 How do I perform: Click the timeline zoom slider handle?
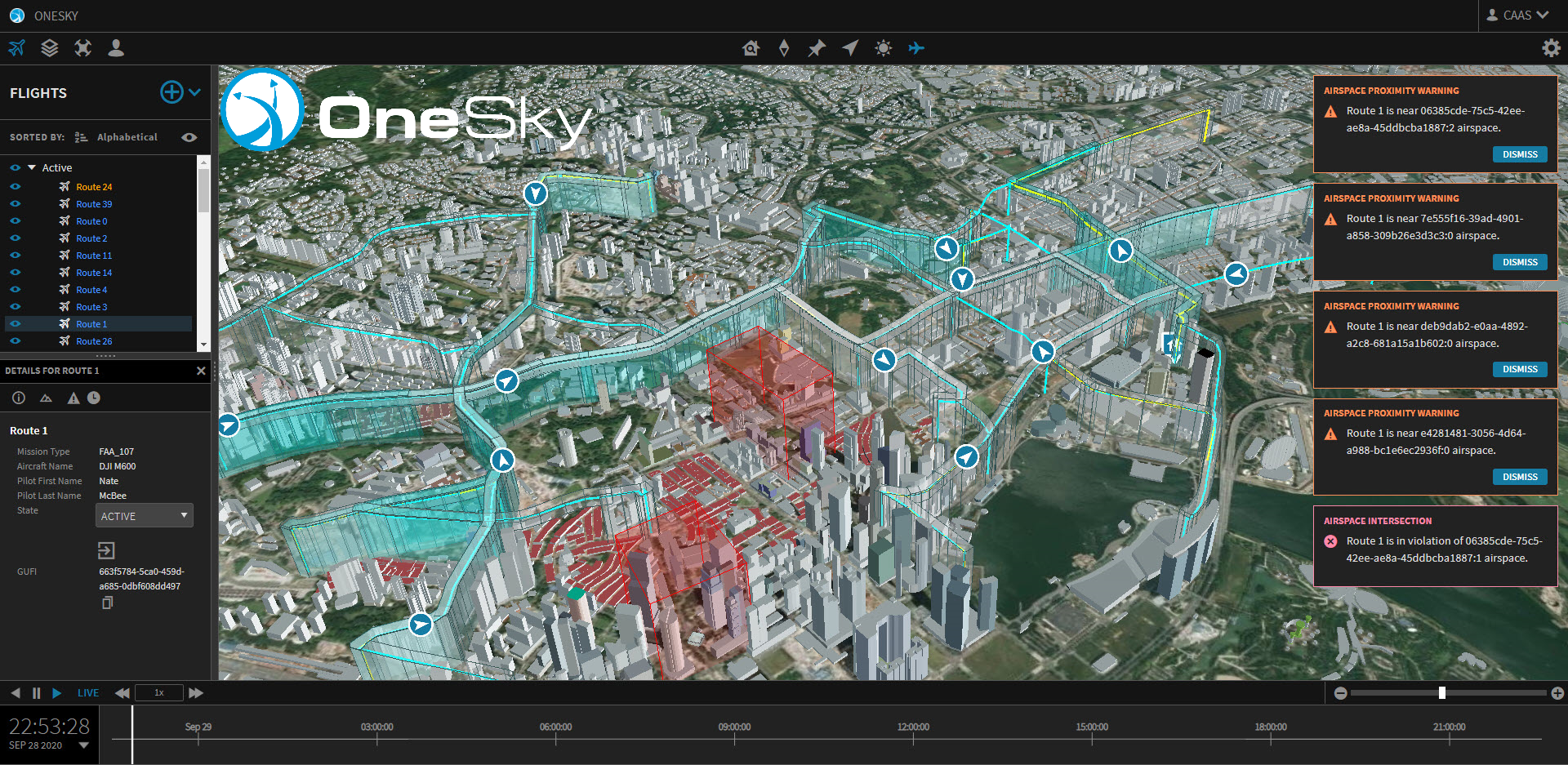tap(1441, 693)
